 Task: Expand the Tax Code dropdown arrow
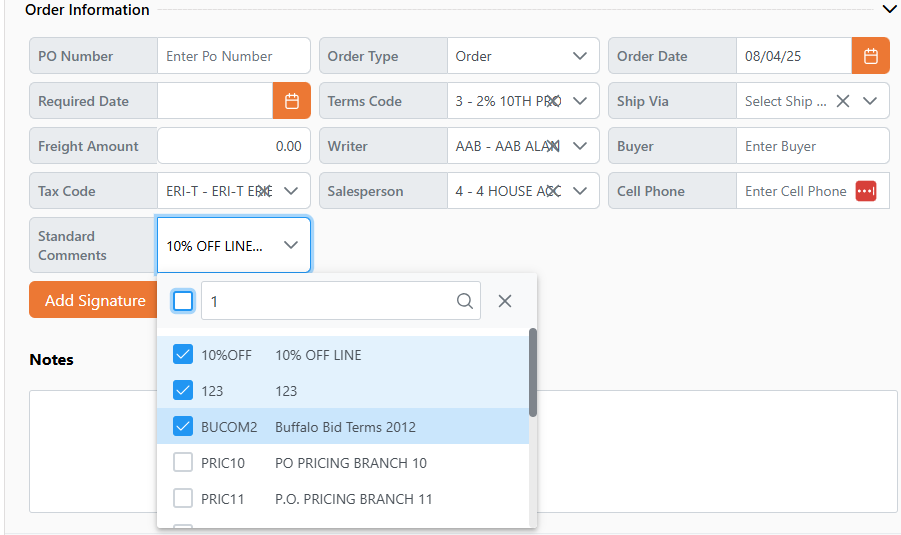coord(291,191)
